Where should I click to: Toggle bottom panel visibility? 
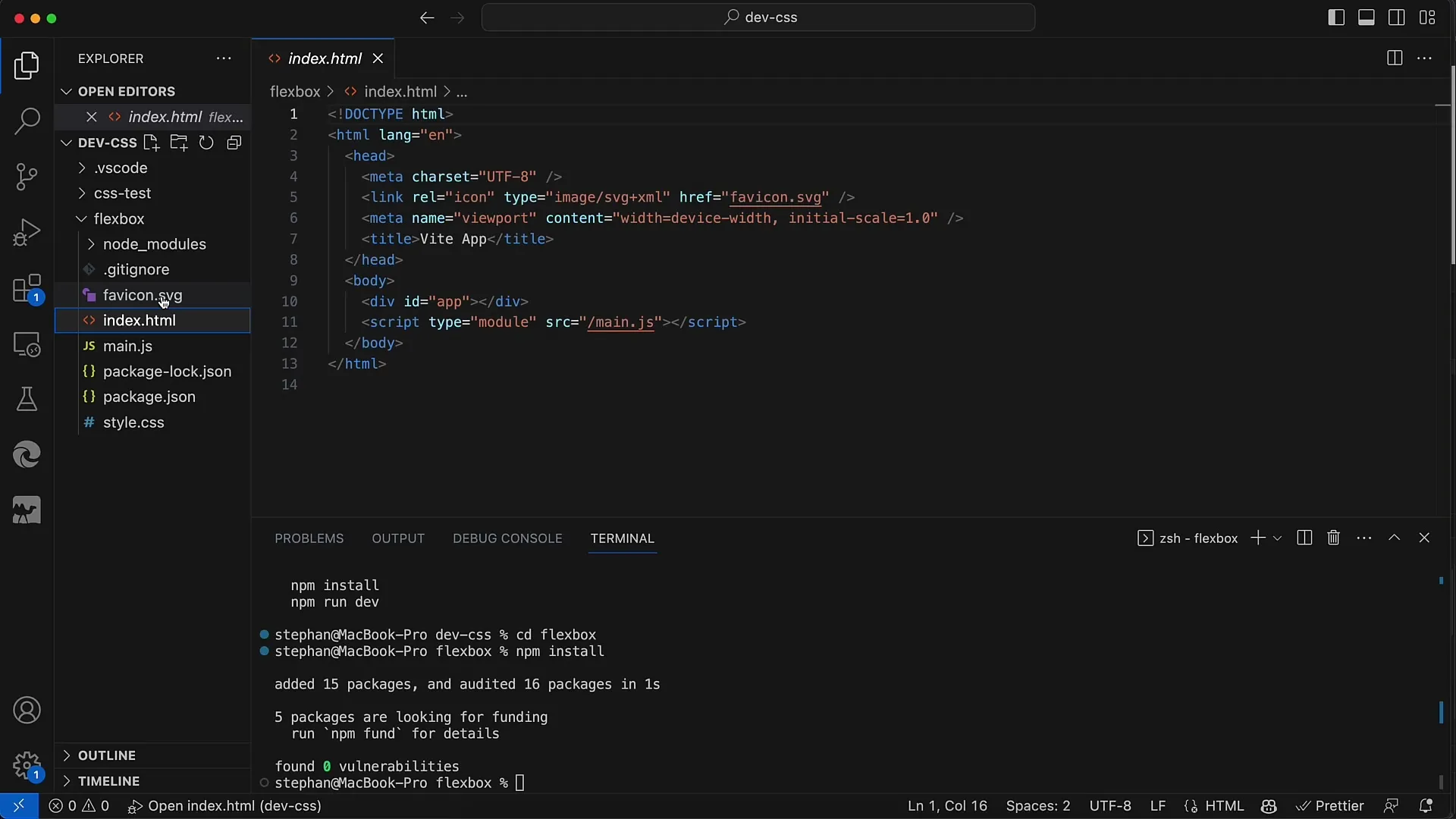point(1367,17)
